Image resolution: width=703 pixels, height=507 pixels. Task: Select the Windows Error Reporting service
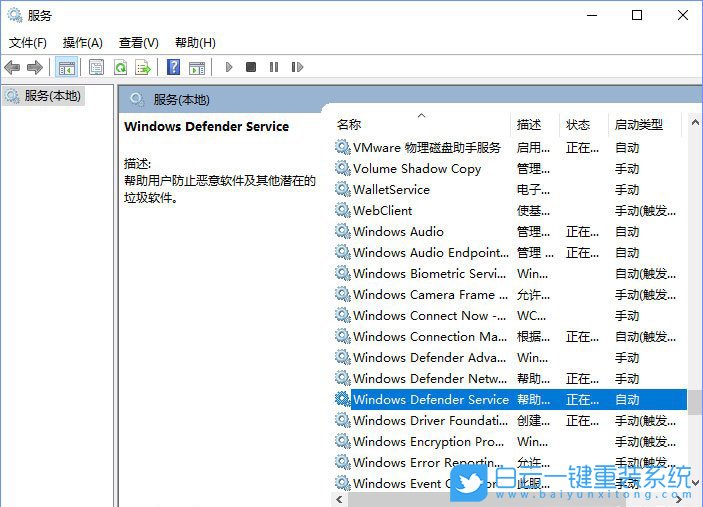(x=510, y=463)
